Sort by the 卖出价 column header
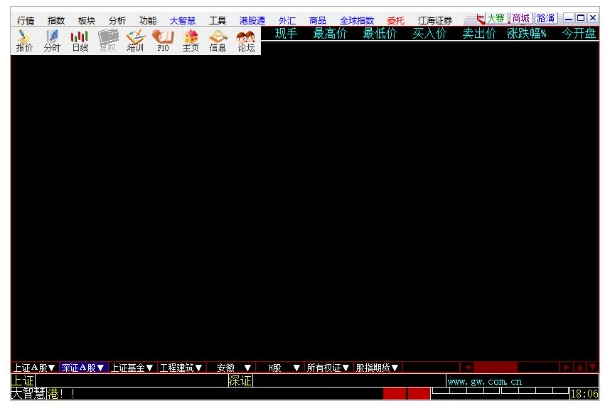This screenshot has width=610, height=408. tap(479, 33)
